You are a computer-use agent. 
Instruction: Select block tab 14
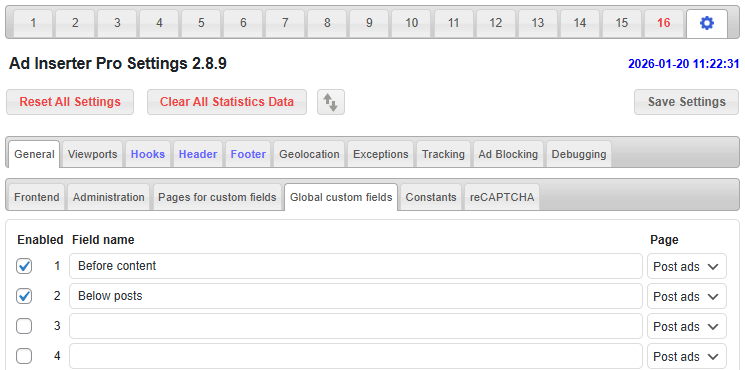(580, 23)
